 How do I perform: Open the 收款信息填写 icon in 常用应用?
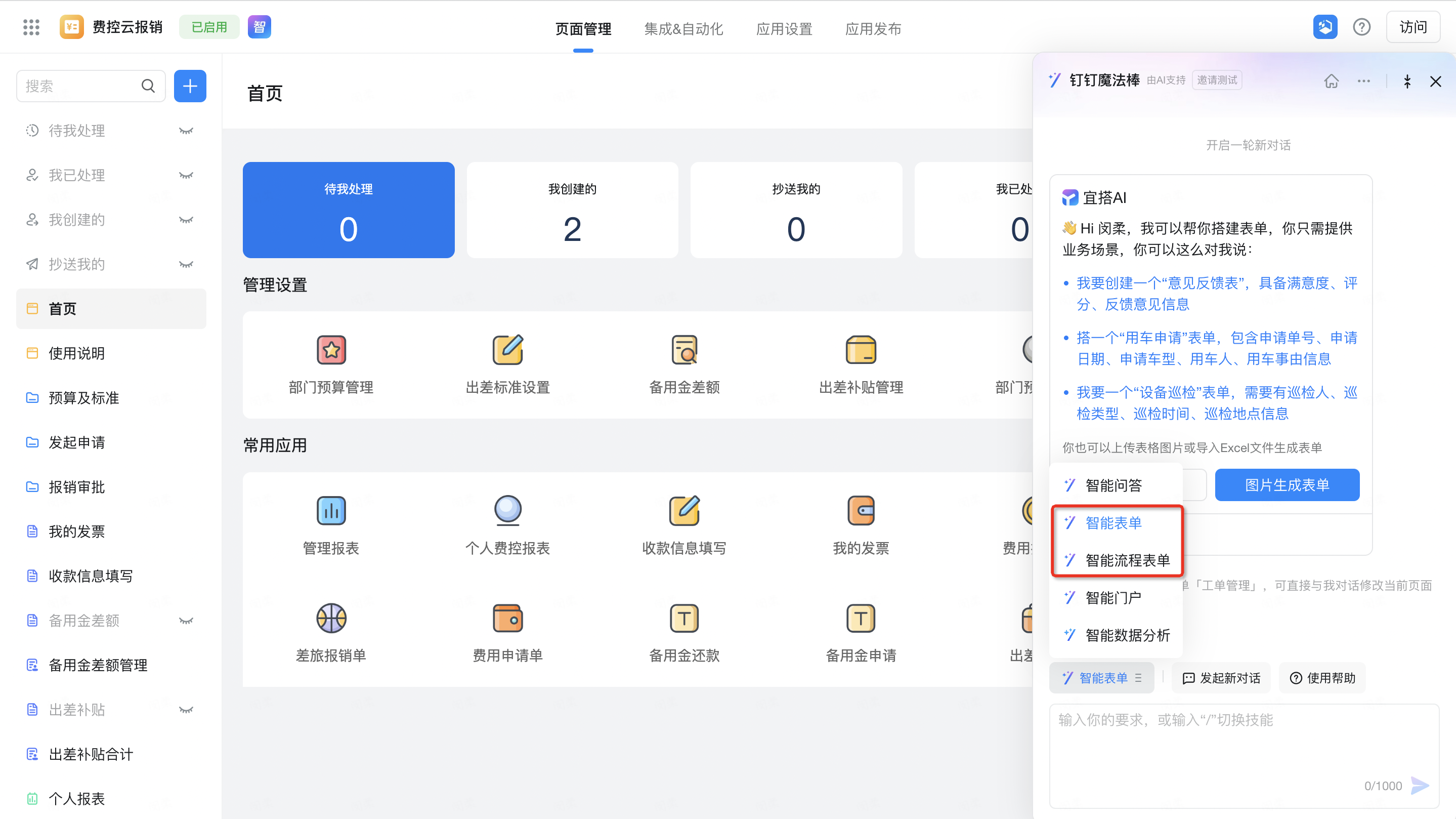[684, 510]
